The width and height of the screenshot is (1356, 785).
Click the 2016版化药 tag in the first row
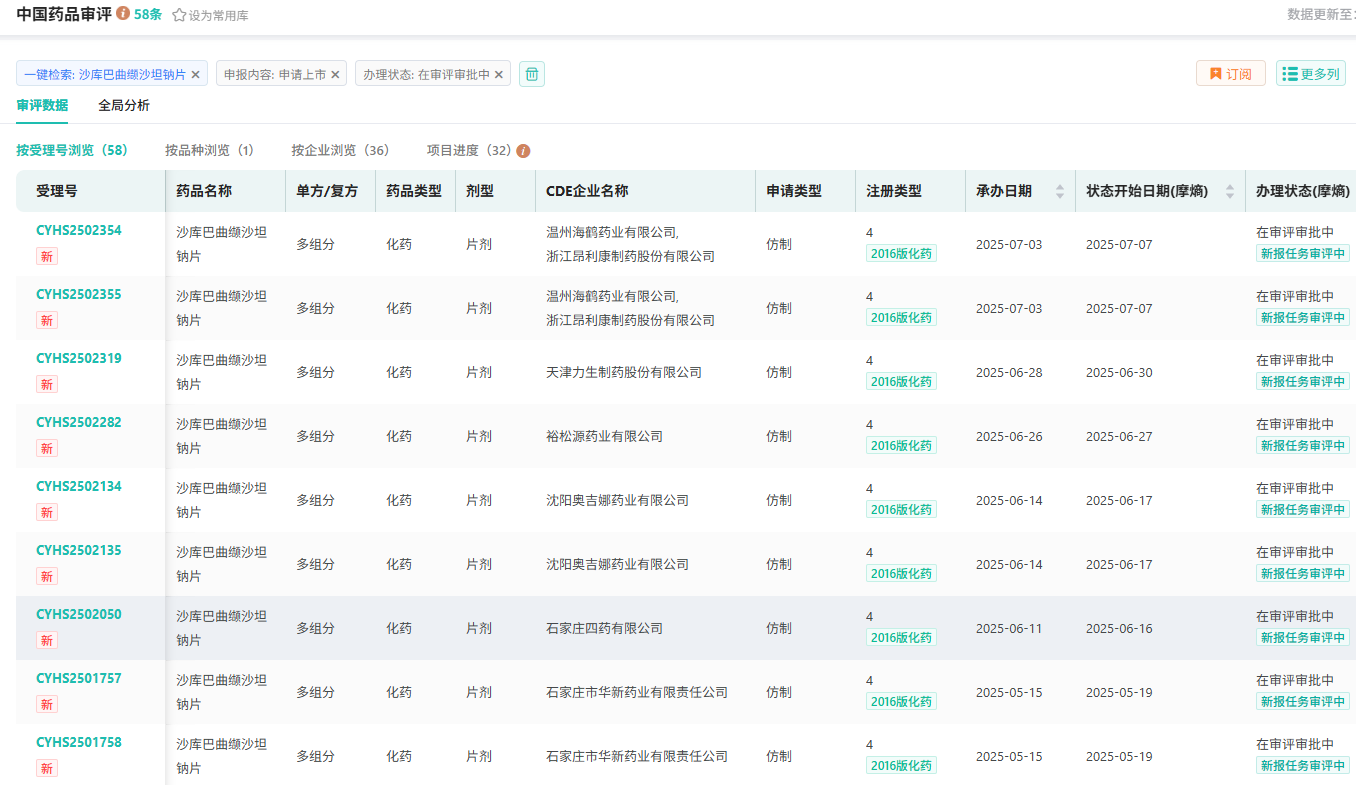(x=901, y=254)
